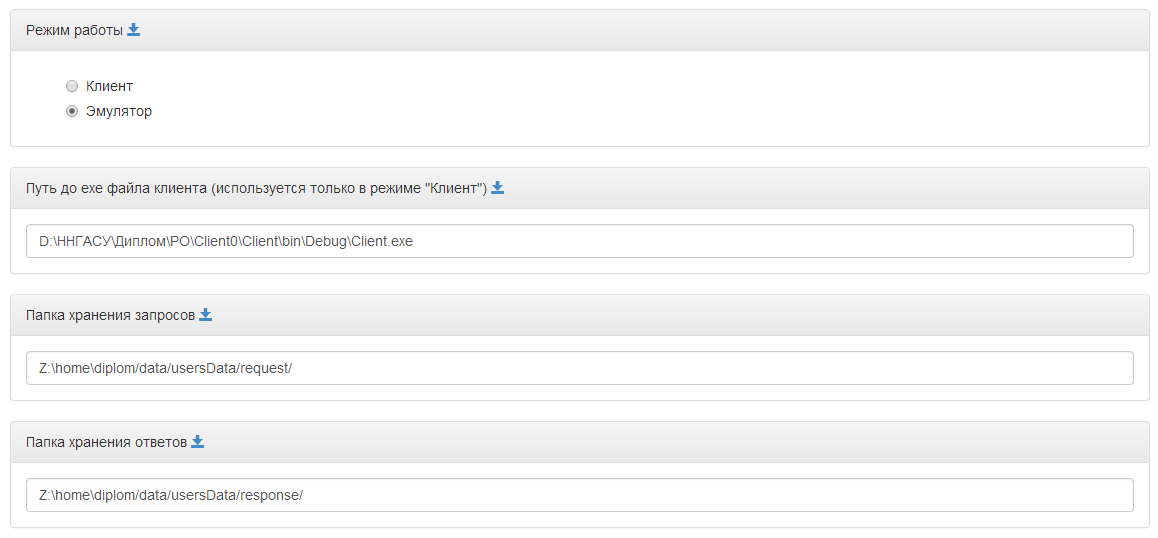1158x538 pixels.
Task: Click the используется только в режиме note text
Action: click(x=349, y=188)
